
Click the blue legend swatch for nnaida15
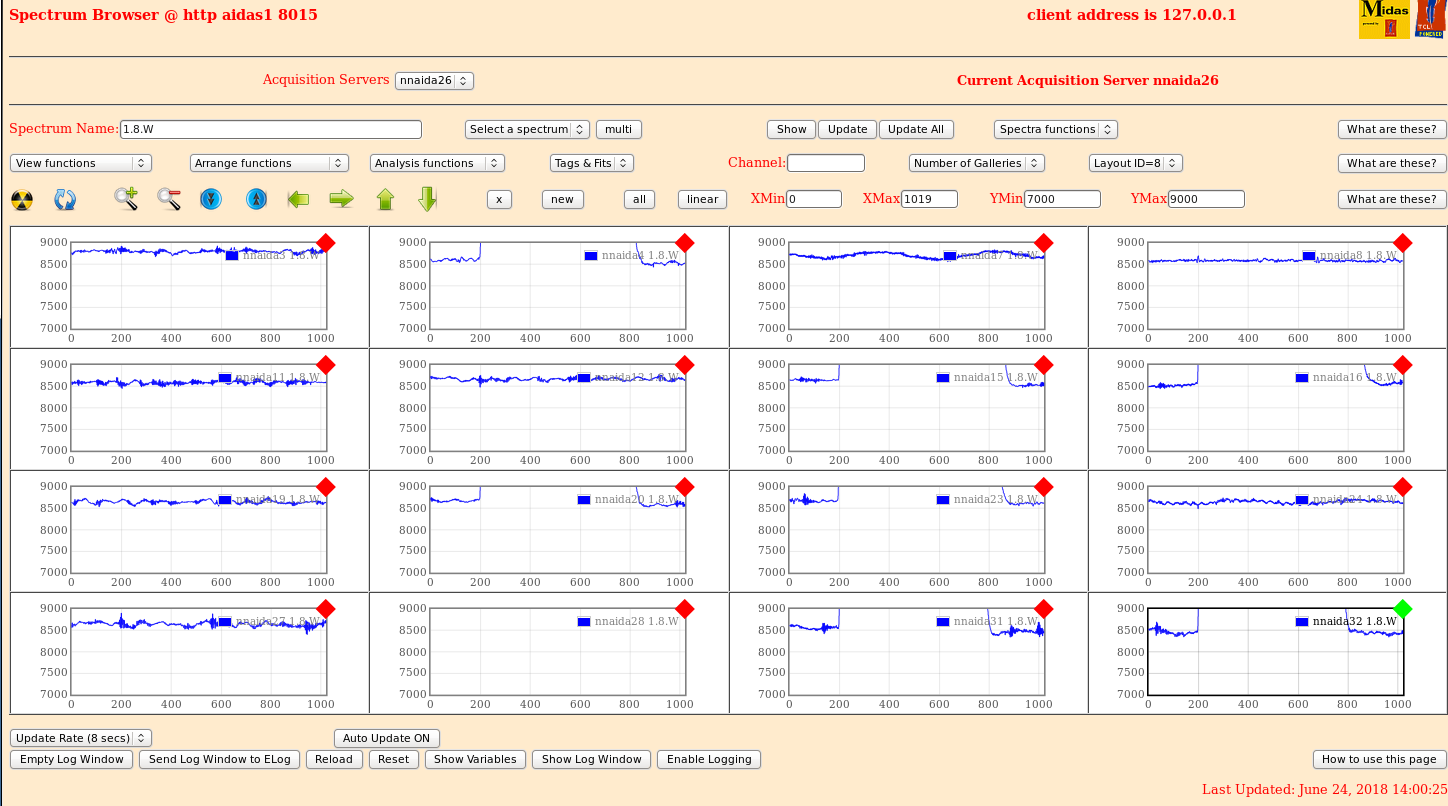pyautogui.click(x=943, y=377)
